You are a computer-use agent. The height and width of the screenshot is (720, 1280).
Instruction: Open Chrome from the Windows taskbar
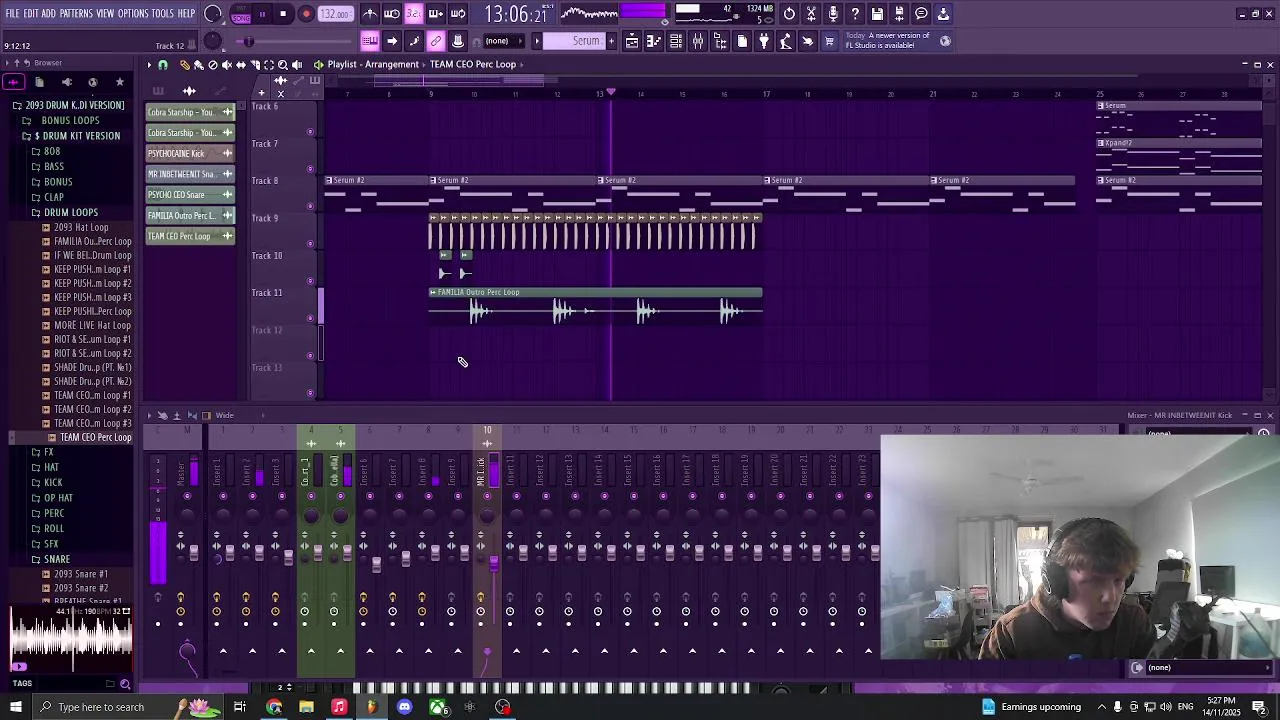pos(274,707)
